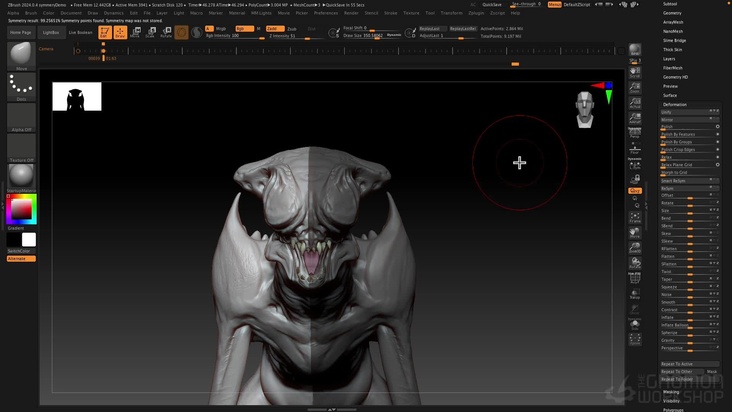Click the orange Gizmo 3D sphere icon
The width and height of the screenshot is (732, 412).
click(181, 32)
